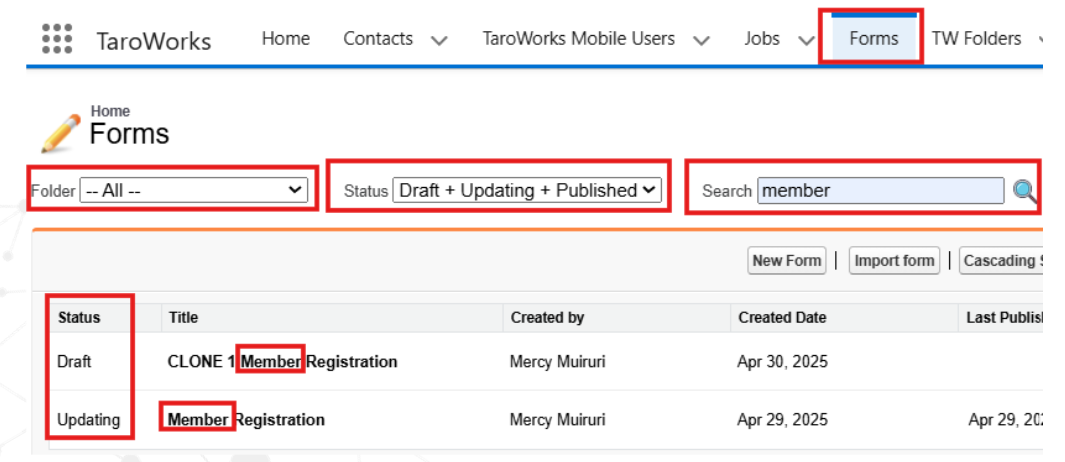
Task: Click the New Form button
Action: [x=787, y=261]
